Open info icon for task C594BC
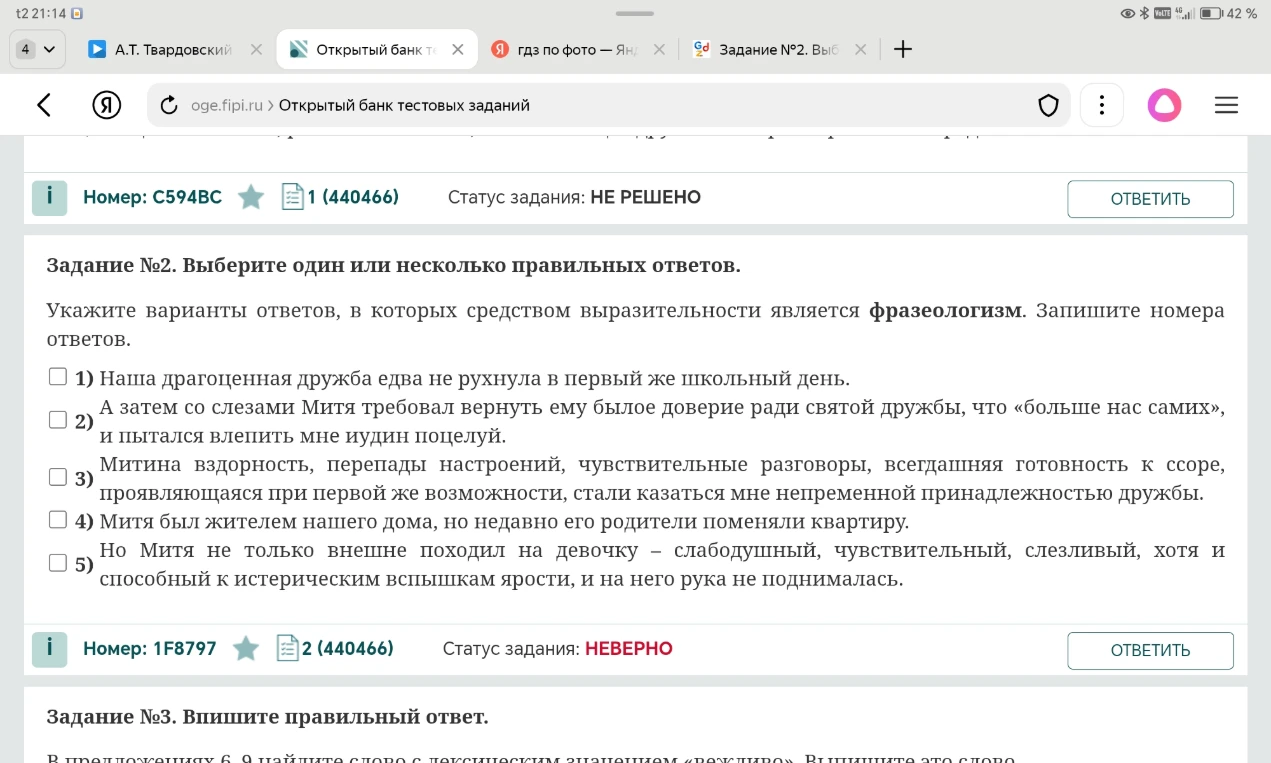 [49, 198]
